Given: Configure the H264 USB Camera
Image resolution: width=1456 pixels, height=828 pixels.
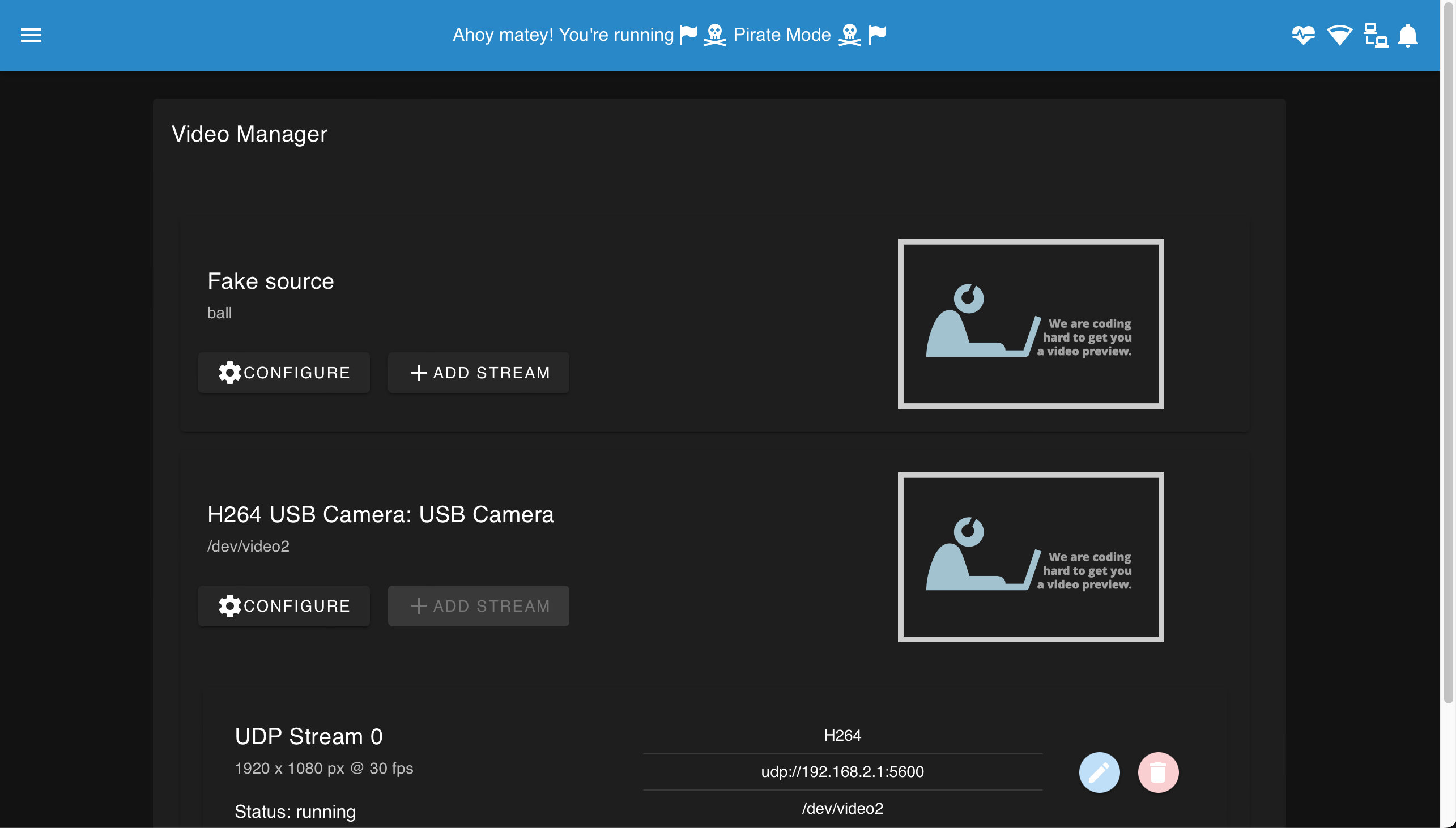Looking at the screenshot, I should 284,605.
